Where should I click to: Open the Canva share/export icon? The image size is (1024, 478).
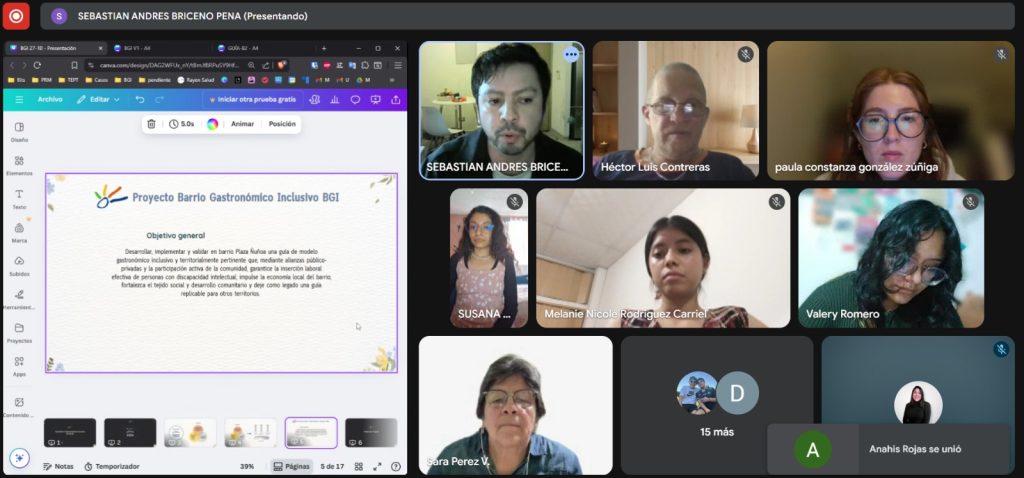tap(396, 99)
